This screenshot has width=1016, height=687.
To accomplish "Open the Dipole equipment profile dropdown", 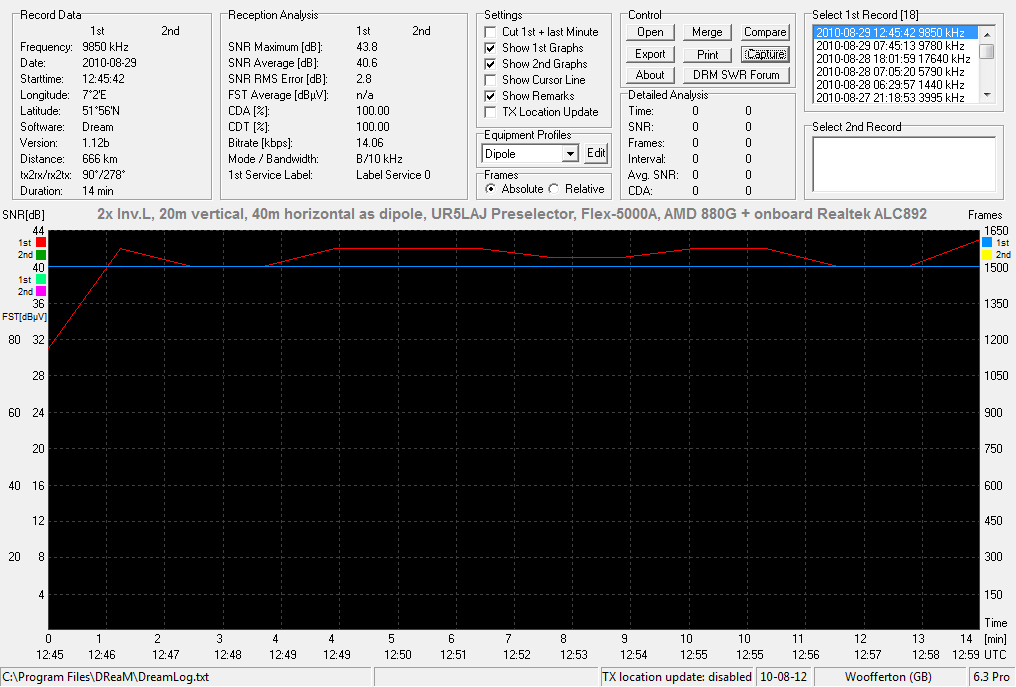I will click(x=570, y=154).
